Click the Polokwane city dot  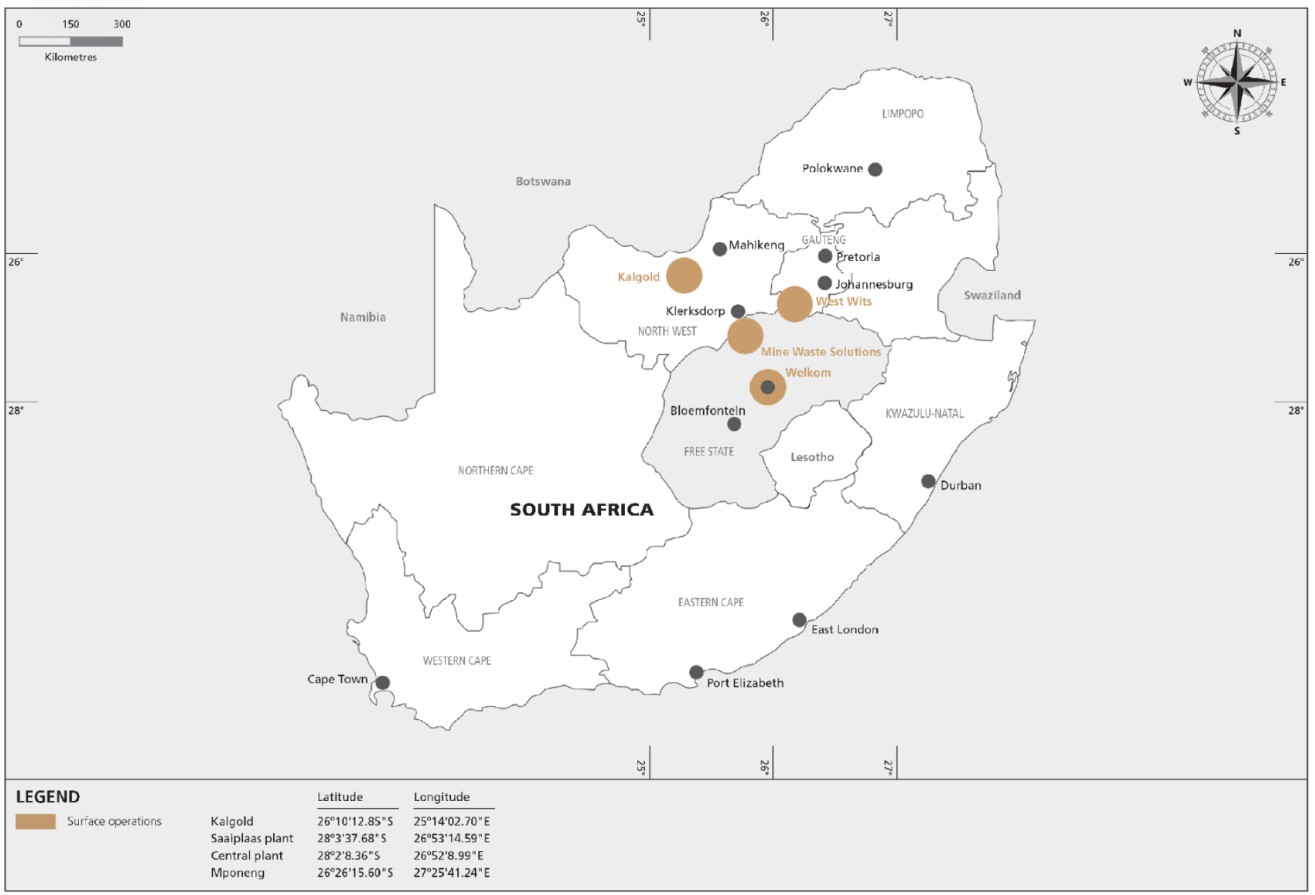[875, 169]
